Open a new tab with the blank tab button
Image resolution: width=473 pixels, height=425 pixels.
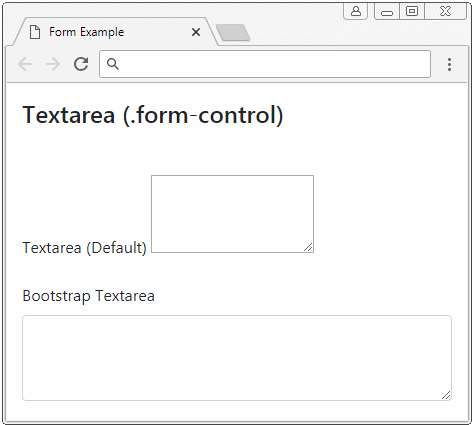(233, 33)
